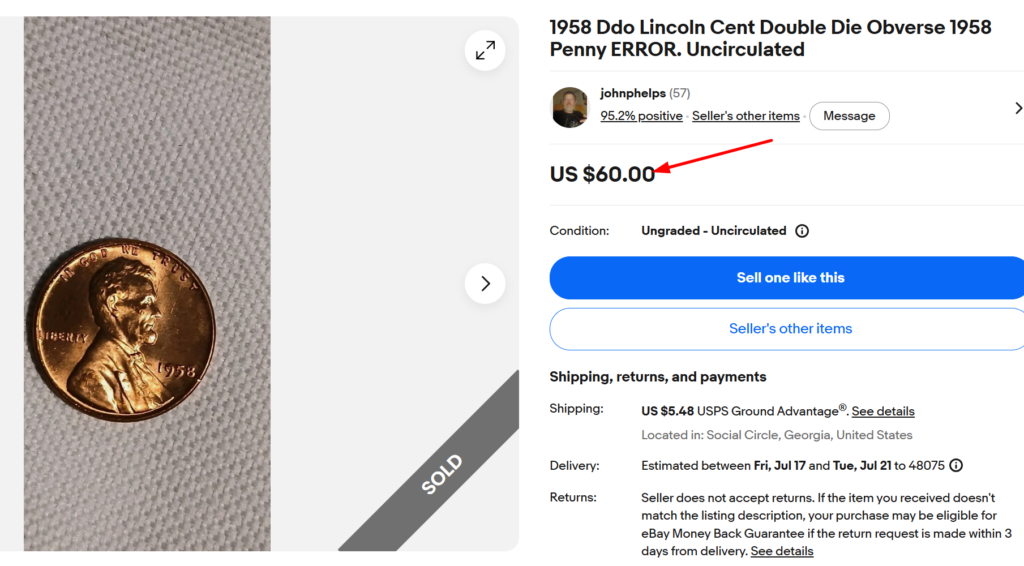Go to the next listing photo

(485, 283)
